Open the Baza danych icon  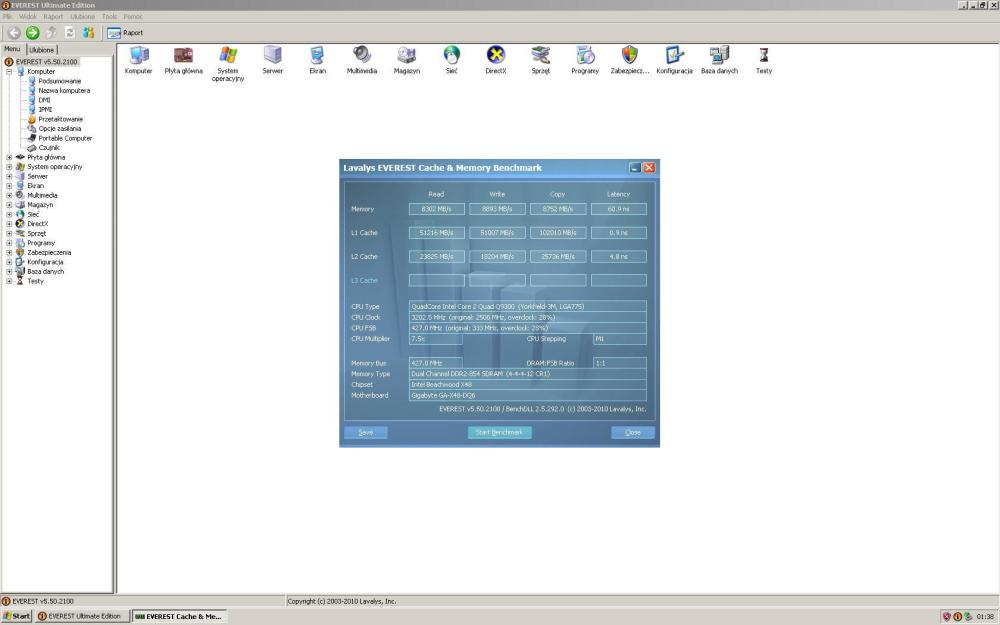point(718,56)
